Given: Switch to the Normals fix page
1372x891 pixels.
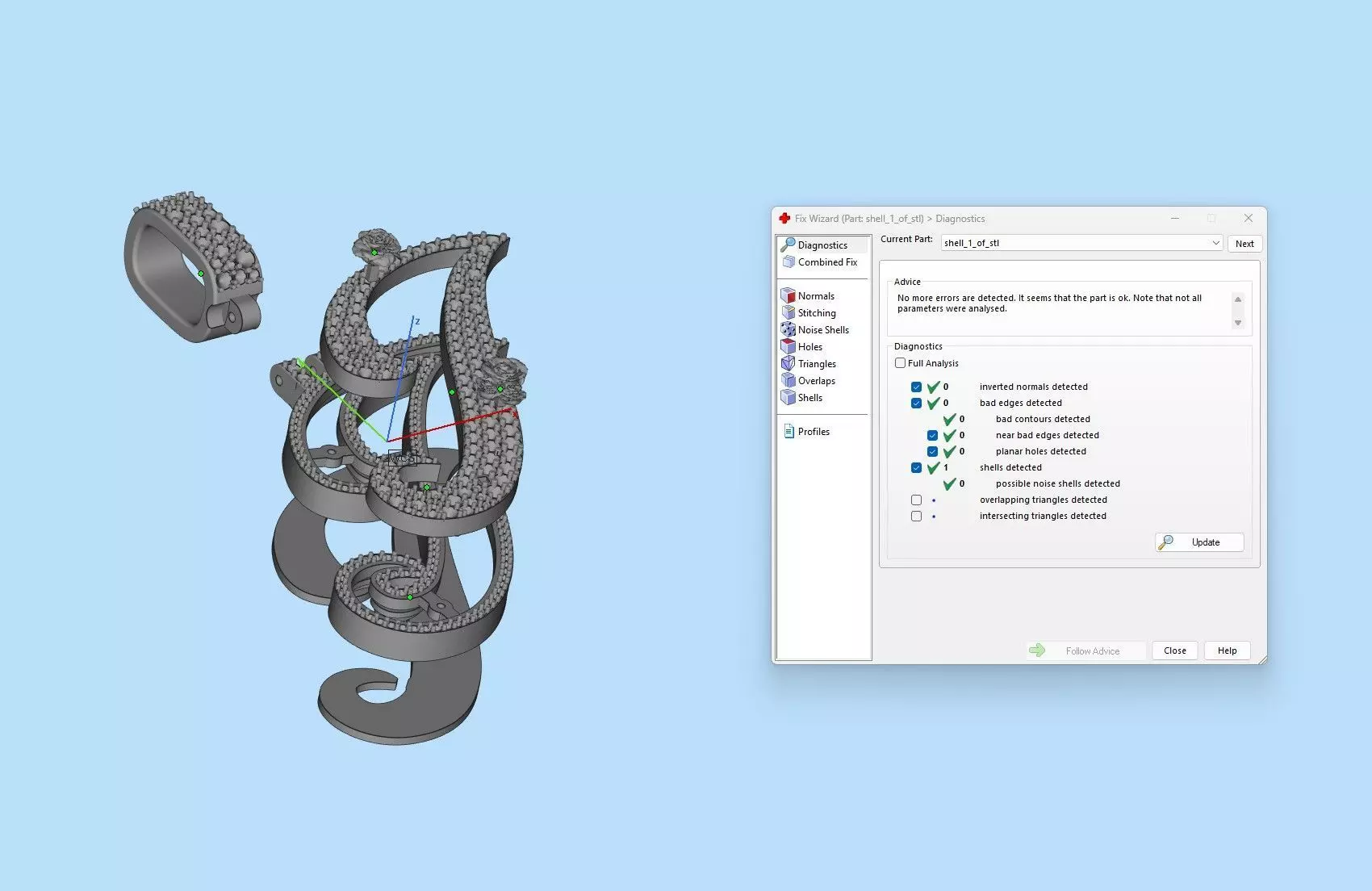Looking at the screenshot, I should (816, 296).
